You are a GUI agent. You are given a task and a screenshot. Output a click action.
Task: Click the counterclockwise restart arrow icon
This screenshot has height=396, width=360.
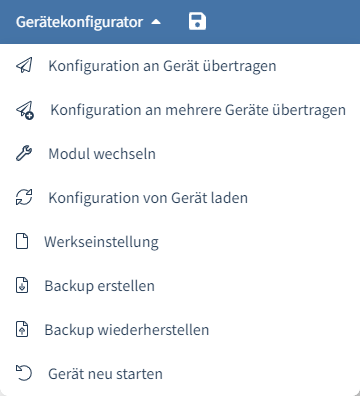point(24,373)
